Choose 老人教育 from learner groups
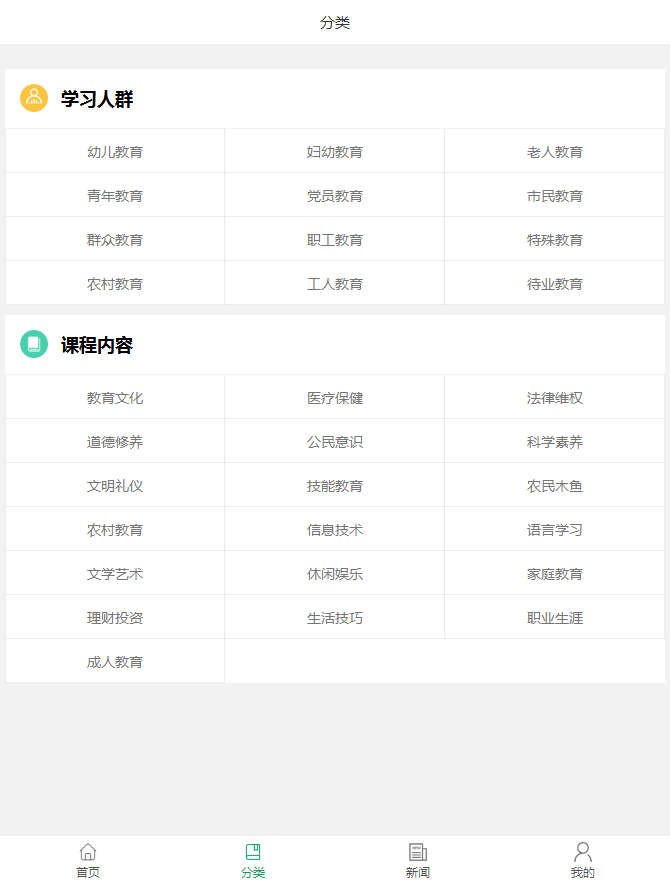 (555, 152)
